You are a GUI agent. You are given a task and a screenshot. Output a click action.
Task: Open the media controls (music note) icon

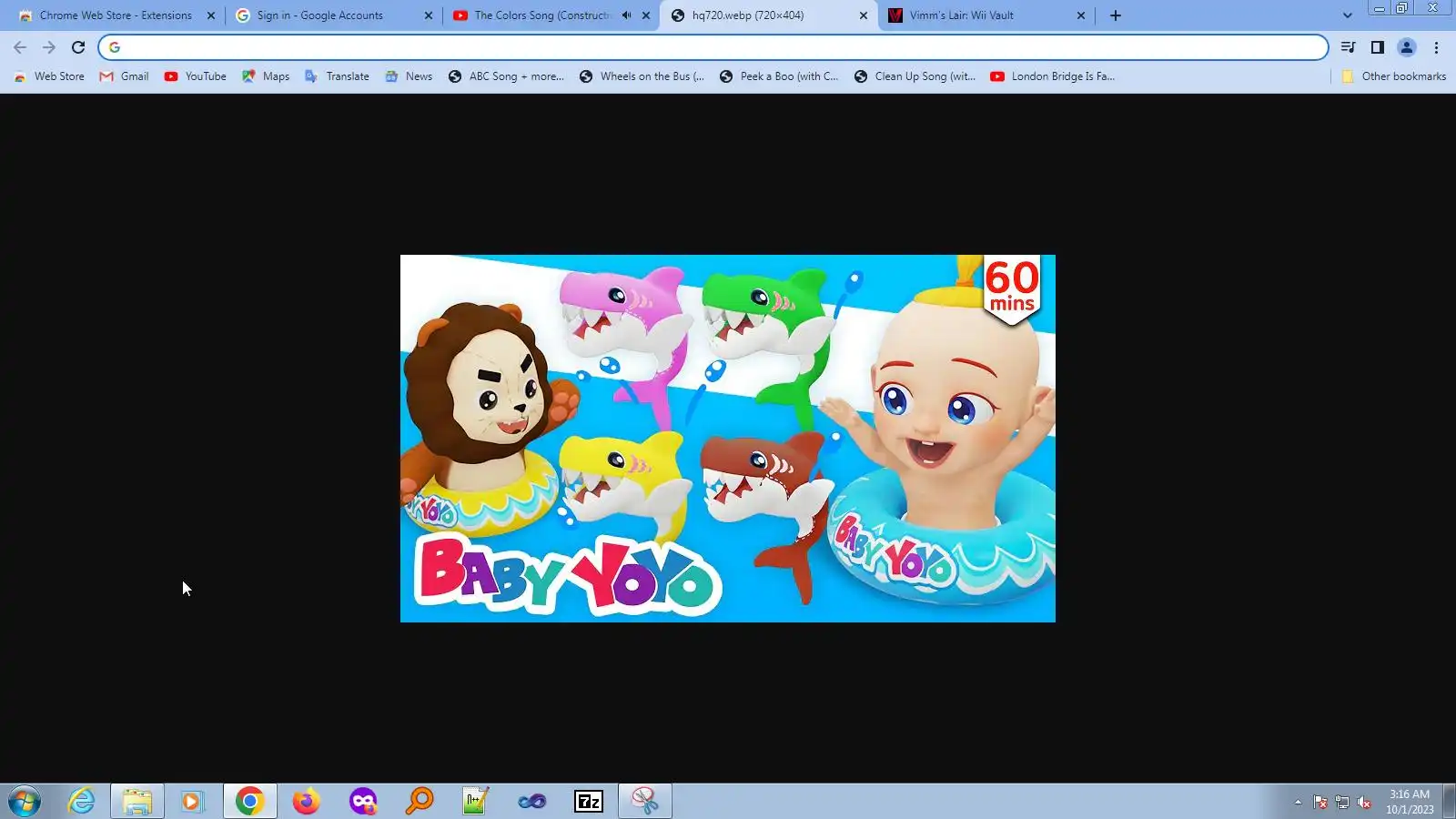click(x=1349, y=47)
